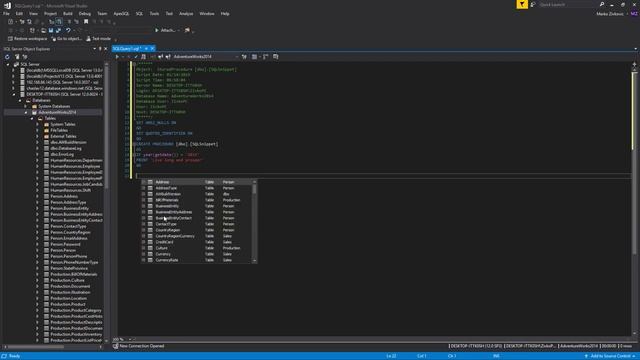The width and height of the screenshot is (640, 360).
Task: Click the Quick Launch magnifier icon
Action: click(x=602, y=4)
